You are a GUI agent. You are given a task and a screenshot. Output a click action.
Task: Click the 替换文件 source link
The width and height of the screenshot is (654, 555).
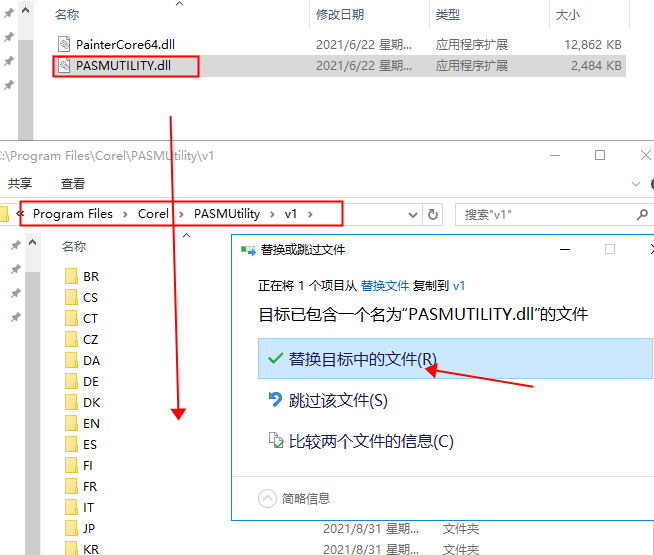[x=385, y=286]
